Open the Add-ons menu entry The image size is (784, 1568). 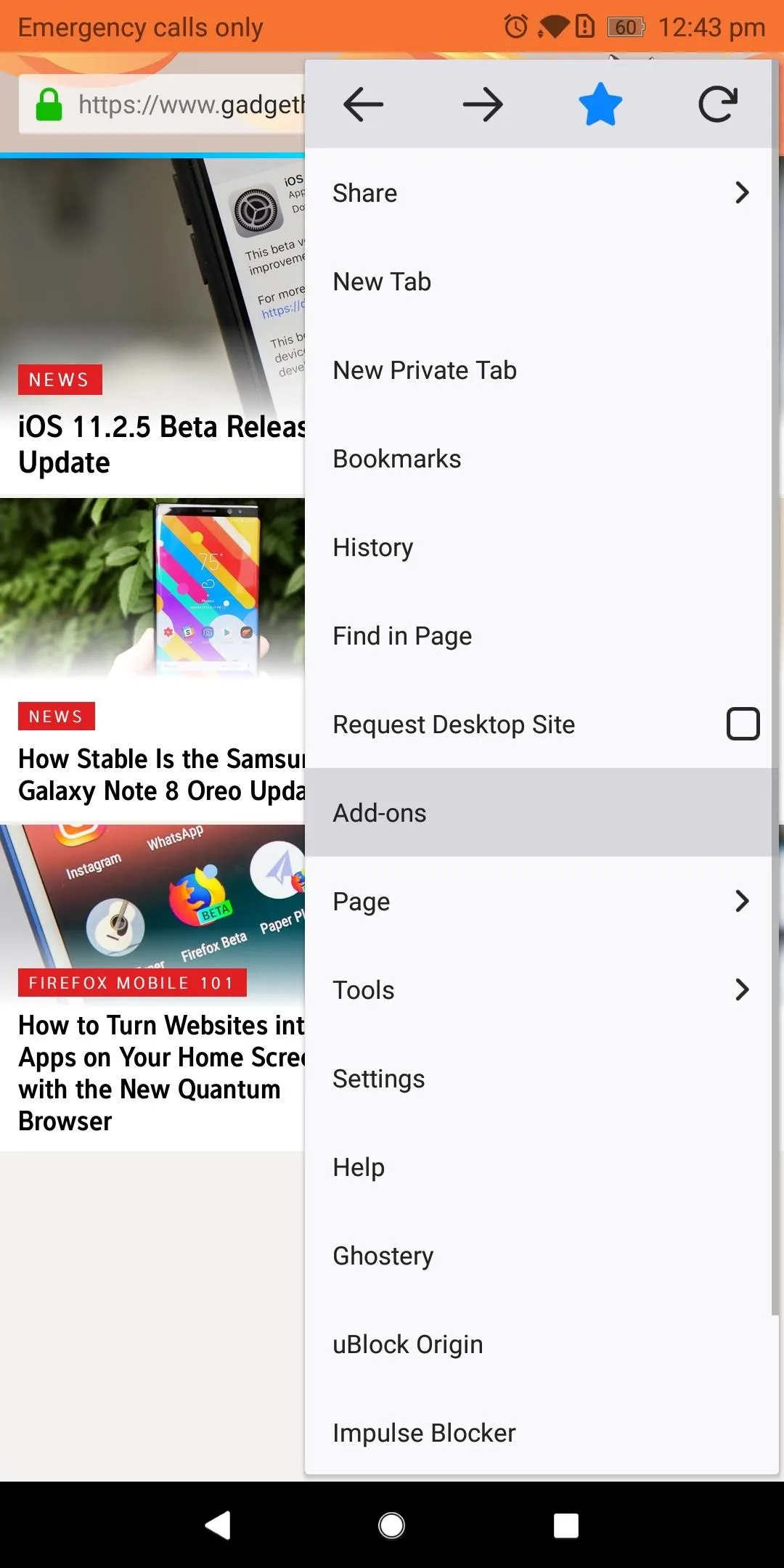[538, 813]
